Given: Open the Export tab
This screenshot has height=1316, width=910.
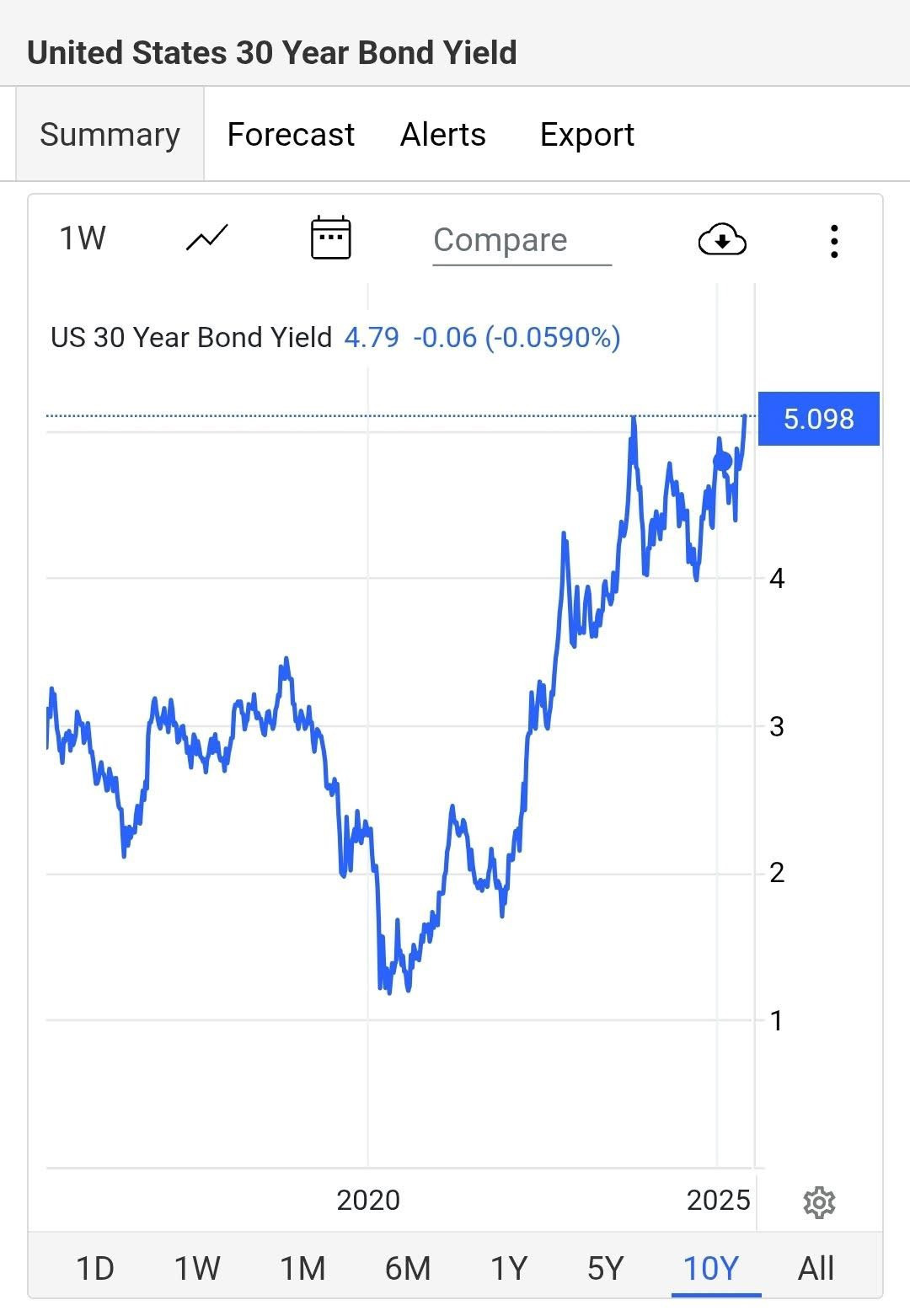Looking at the screenshot, I should point(587,135).
